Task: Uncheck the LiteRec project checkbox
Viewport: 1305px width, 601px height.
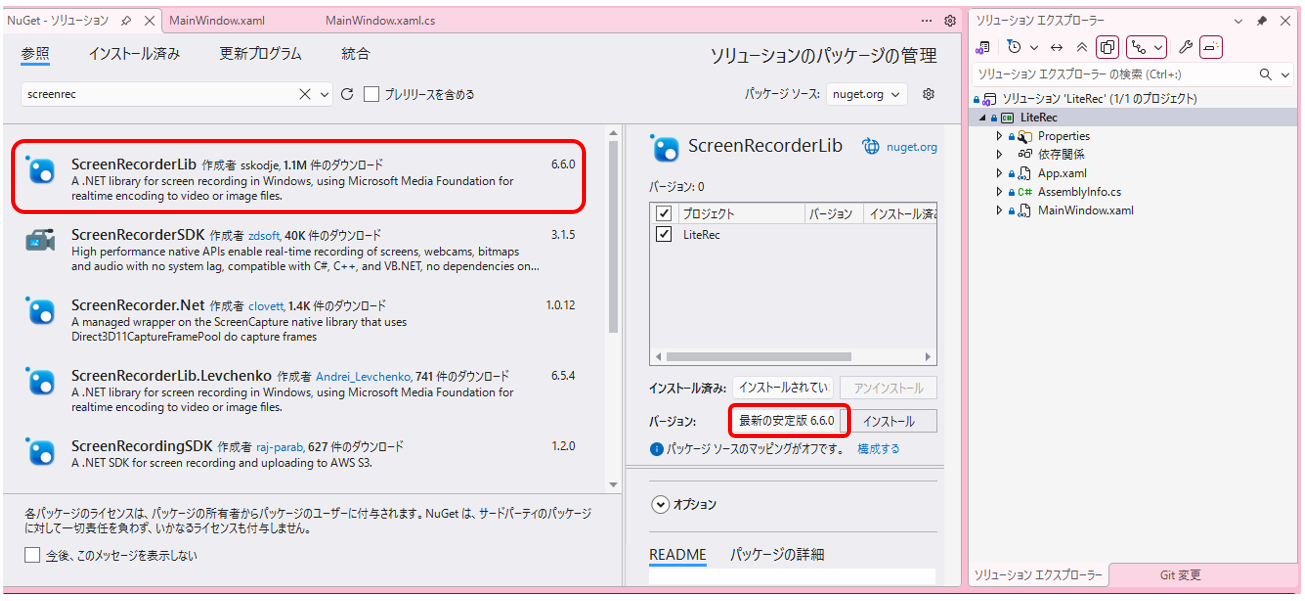Action: [663, 234]
